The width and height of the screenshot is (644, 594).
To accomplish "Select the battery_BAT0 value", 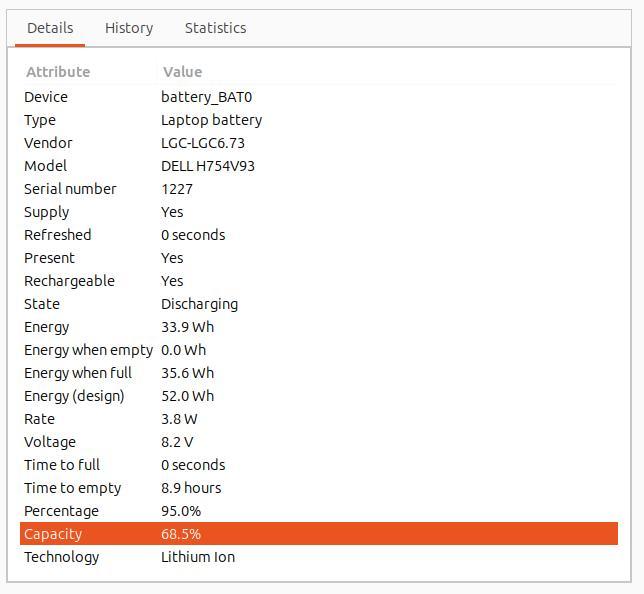I will coord(206,97).
